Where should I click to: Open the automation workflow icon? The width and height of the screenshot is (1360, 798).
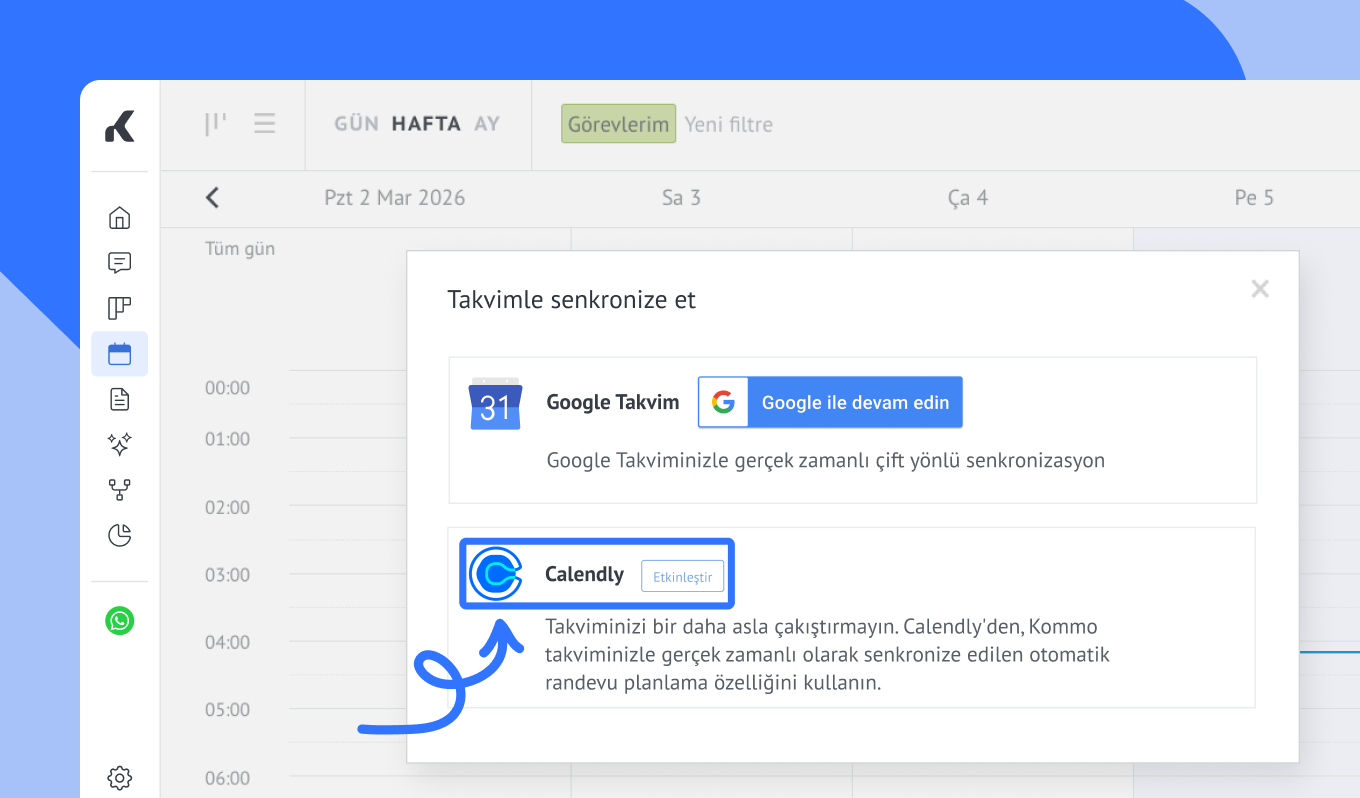119,490
